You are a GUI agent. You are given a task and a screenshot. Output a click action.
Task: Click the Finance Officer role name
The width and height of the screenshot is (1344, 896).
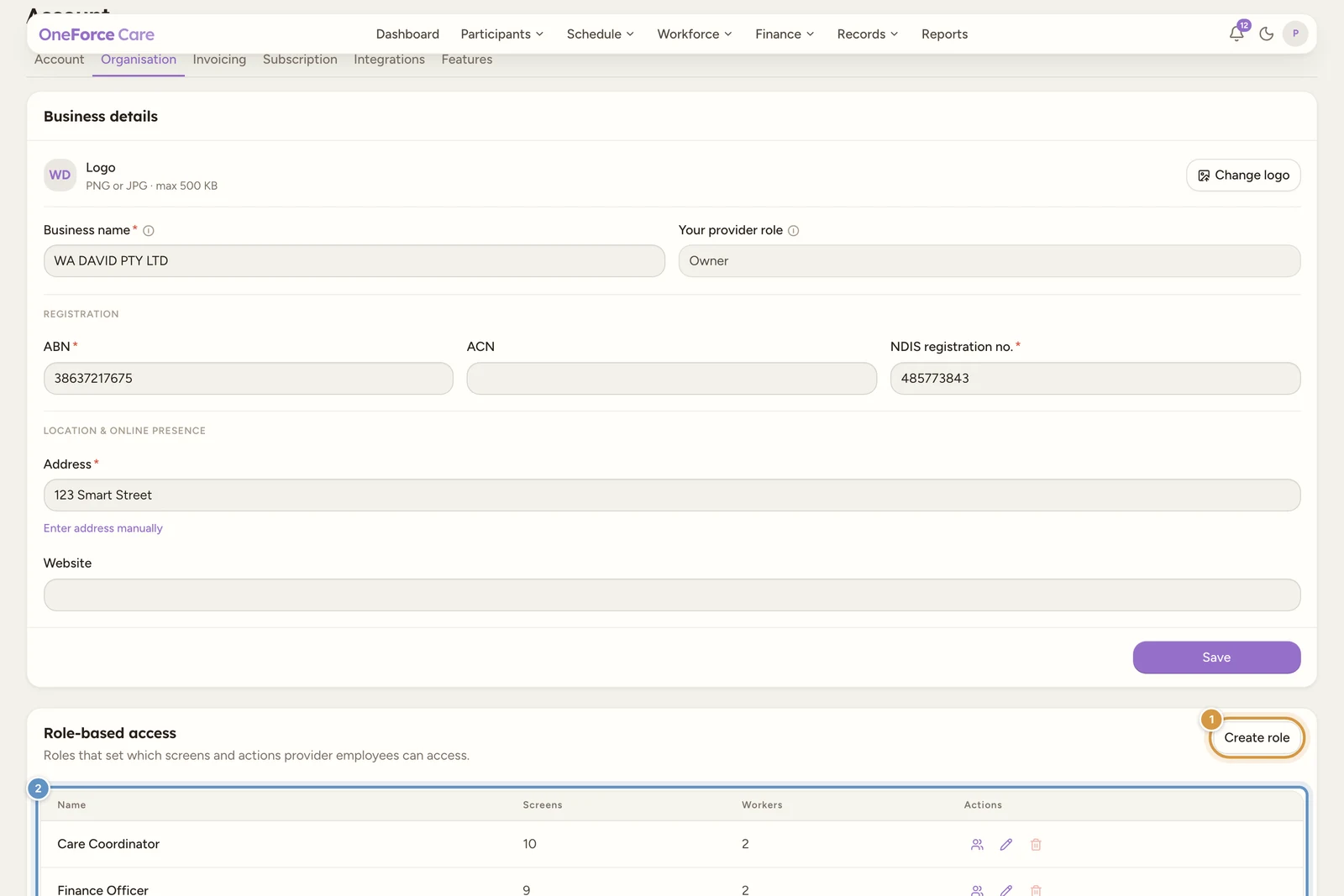(102, 890)
